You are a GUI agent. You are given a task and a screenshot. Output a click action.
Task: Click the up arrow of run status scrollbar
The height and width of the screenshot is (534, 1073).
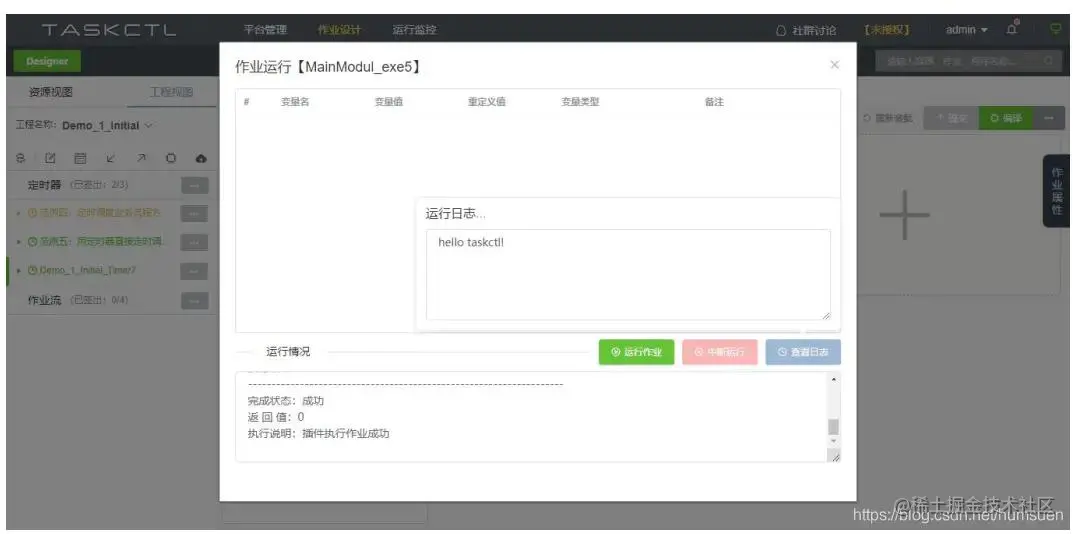pos(833,379)
